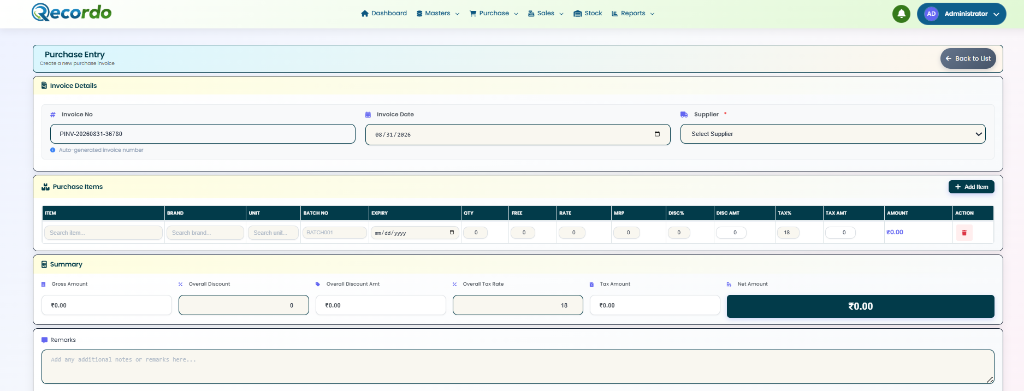Click the Back to List button
The width and height of the screenshot is (1024, 391).
pyautogui.click(x=968, y=58)
